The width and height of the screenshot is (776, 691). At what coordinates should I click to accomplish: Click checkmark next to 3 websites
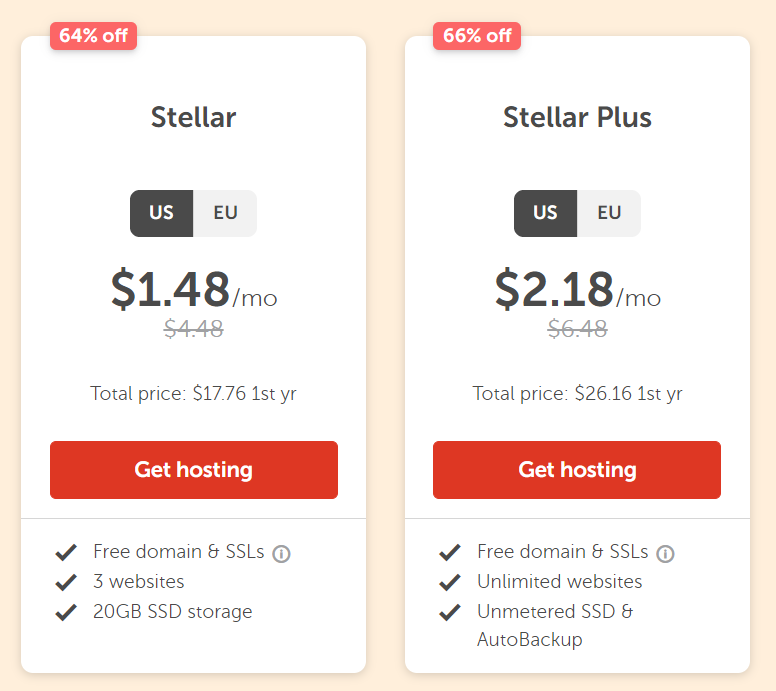(x=66, y=582)
